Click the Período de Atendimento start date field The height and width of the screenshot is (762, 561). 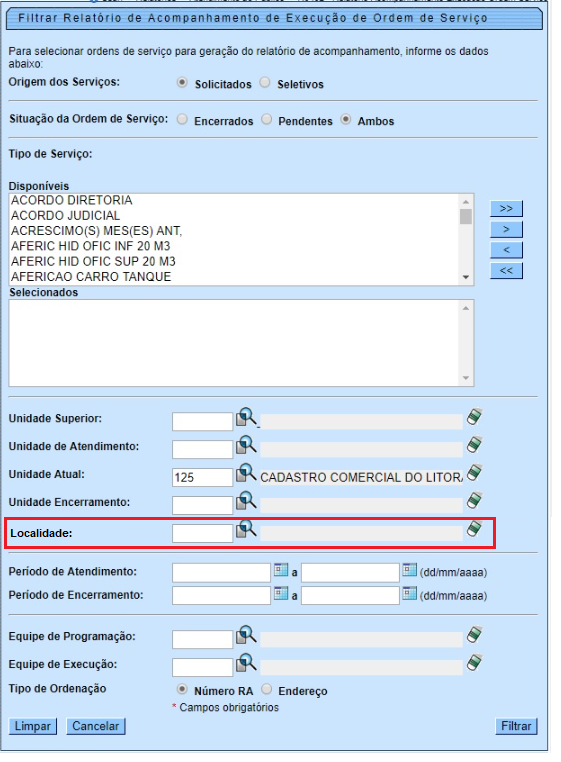pos(221,572)
